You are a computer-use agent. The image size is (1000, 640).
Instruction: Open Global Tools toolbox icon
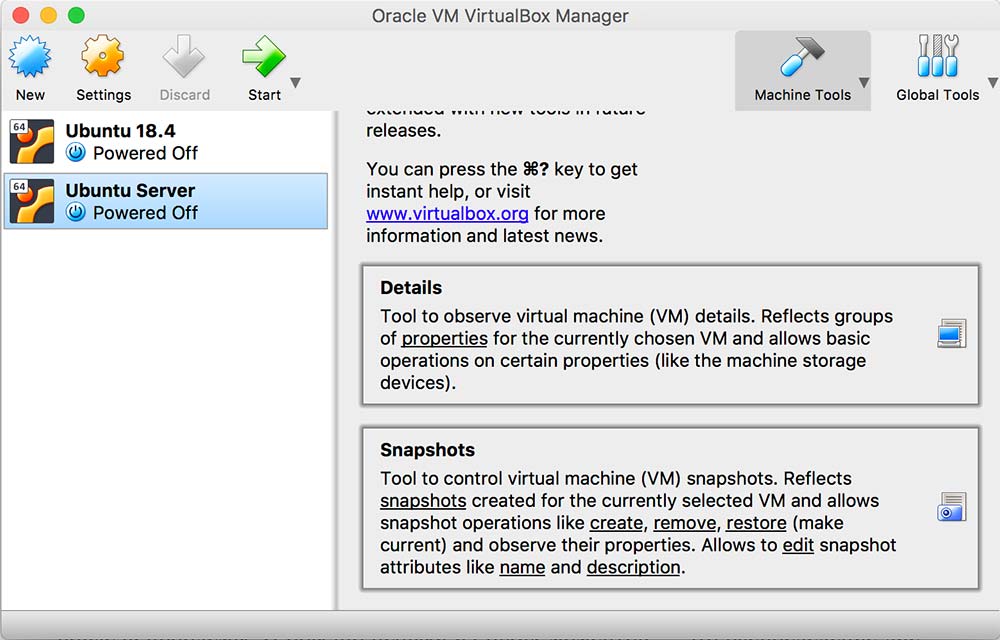point(937,59)
